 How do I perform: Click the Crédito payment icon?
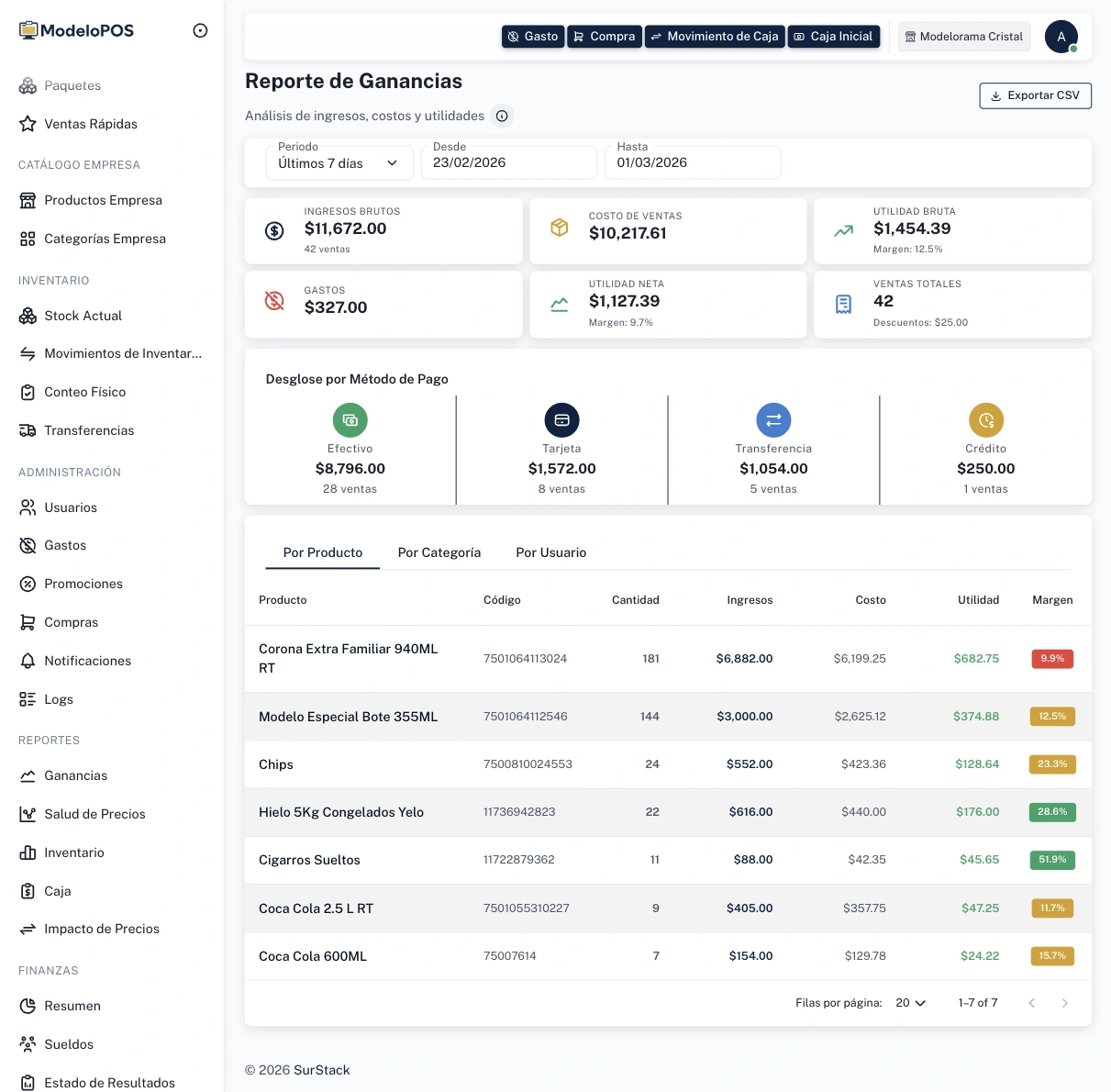tap(985, 420)
